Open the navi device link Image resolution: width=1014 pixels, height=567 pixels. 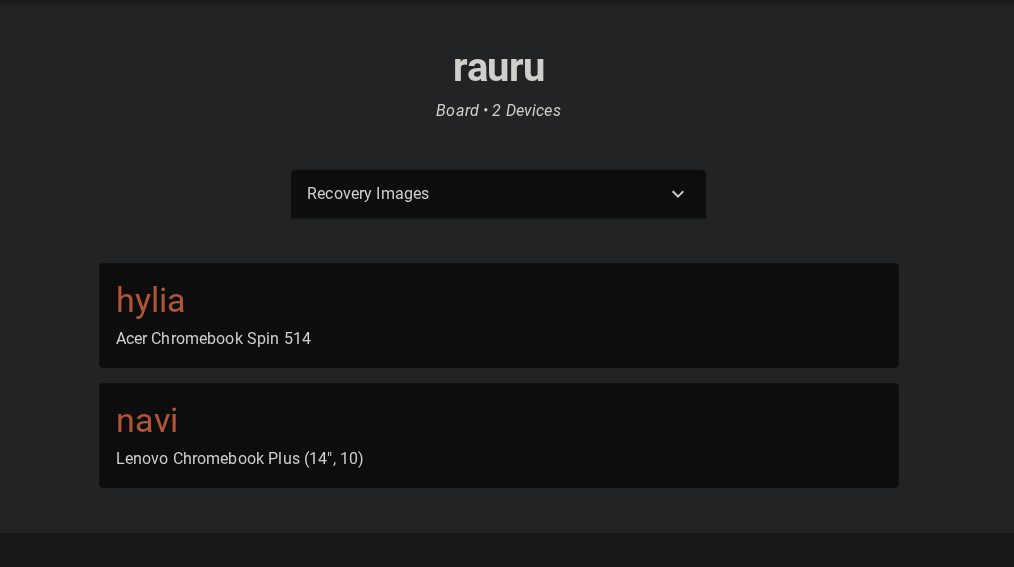[147, 421]
